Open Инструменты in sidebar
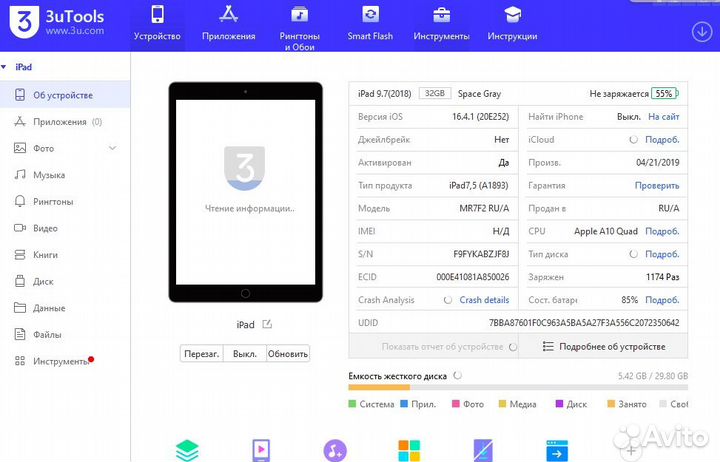Screen dimensions: 720x462 coord(65,361)
